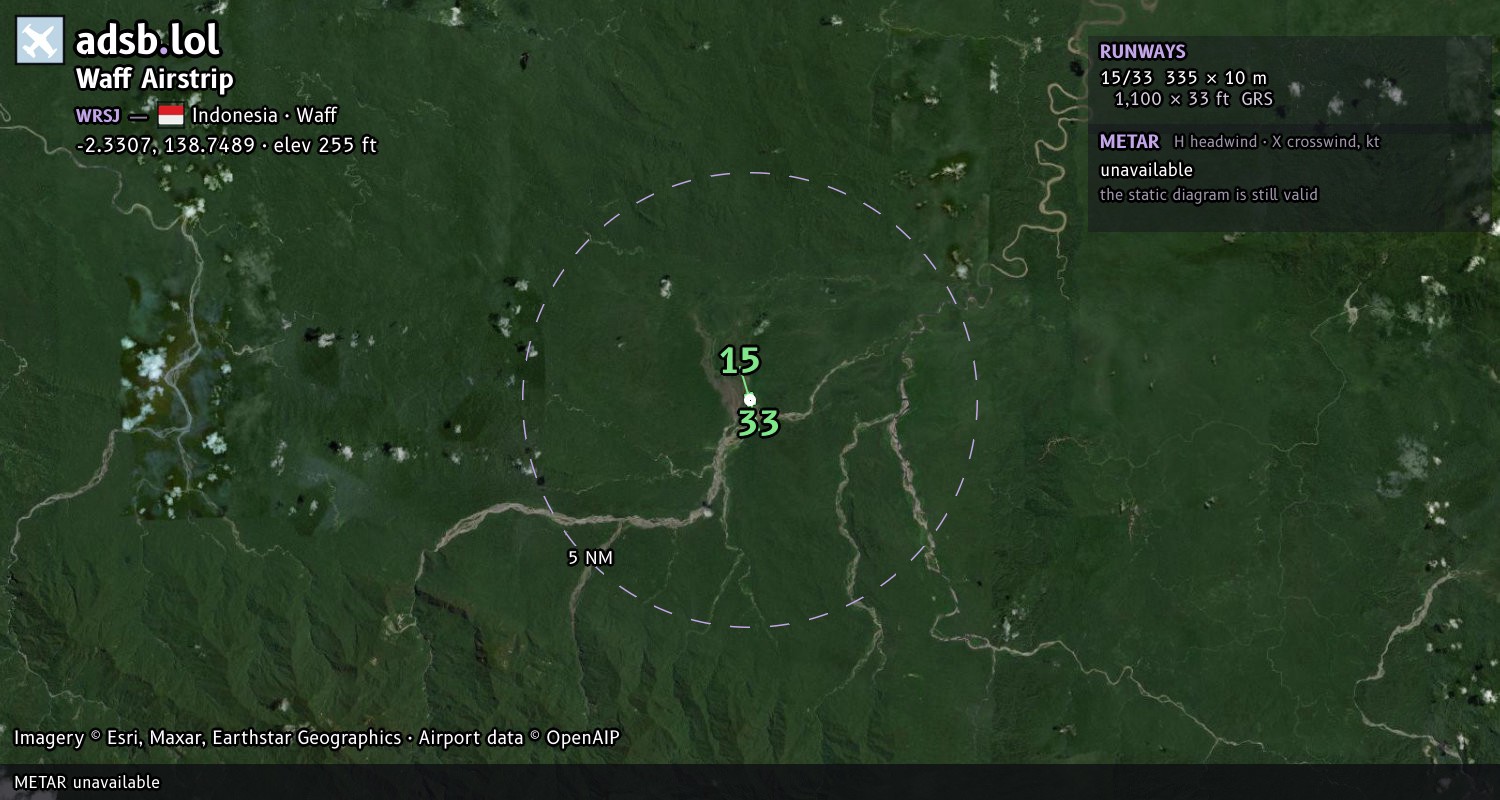This screenshot has width=1500, height=800.
Task: Click 'the static diagram is still valid' note
Action: [x=1209, y=195]
